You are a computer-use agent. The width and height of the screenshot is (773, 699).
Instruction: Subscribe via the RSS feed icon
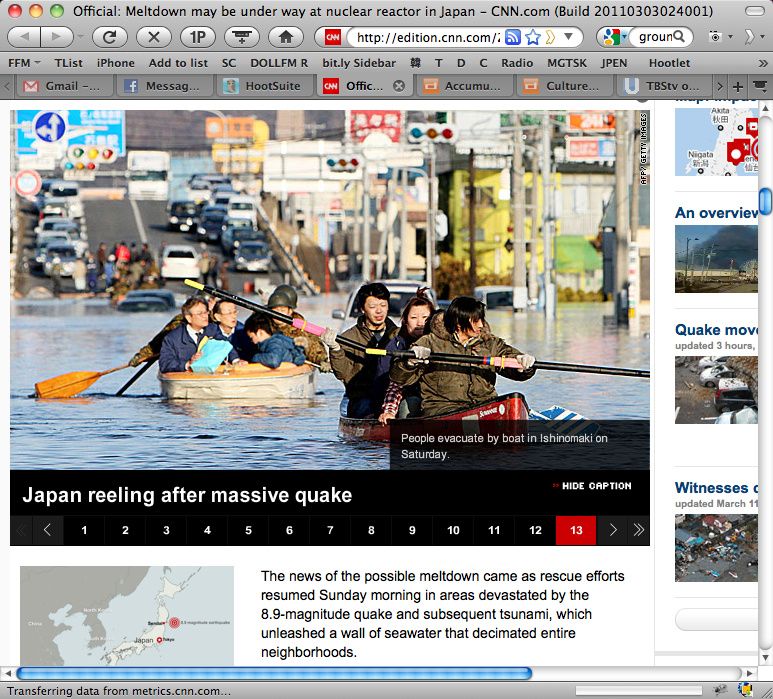tap(513, 37)
